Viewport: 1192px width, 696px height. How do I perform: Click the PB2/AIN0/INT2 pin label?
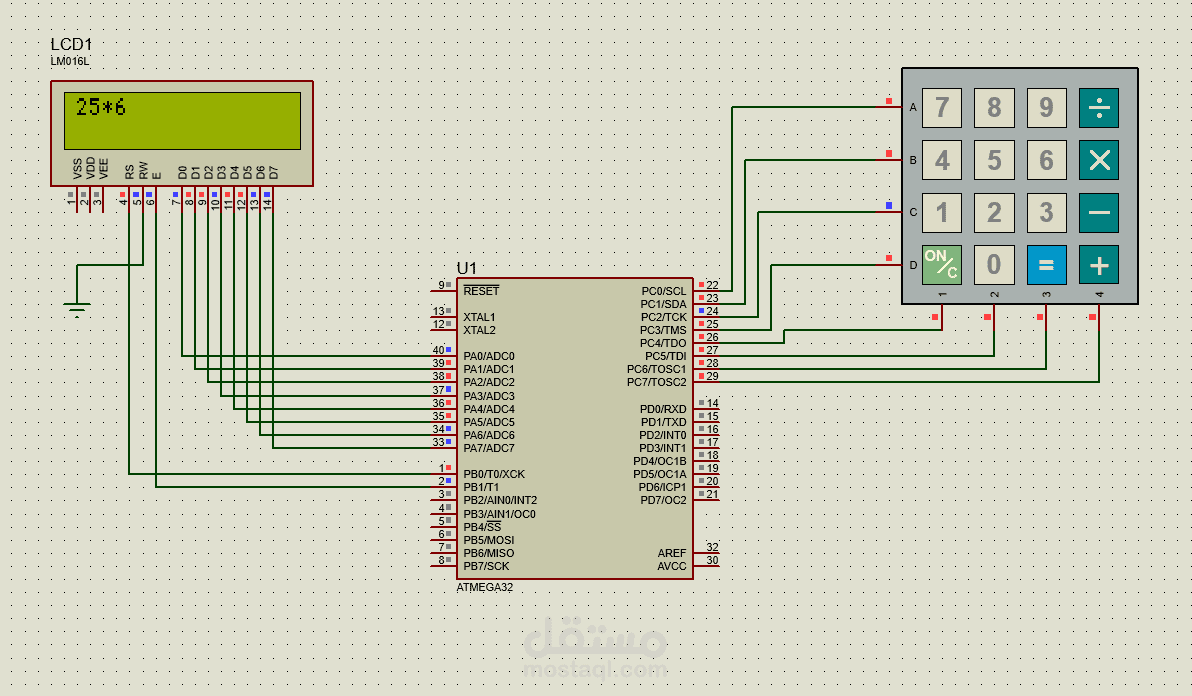click(500, 500)
